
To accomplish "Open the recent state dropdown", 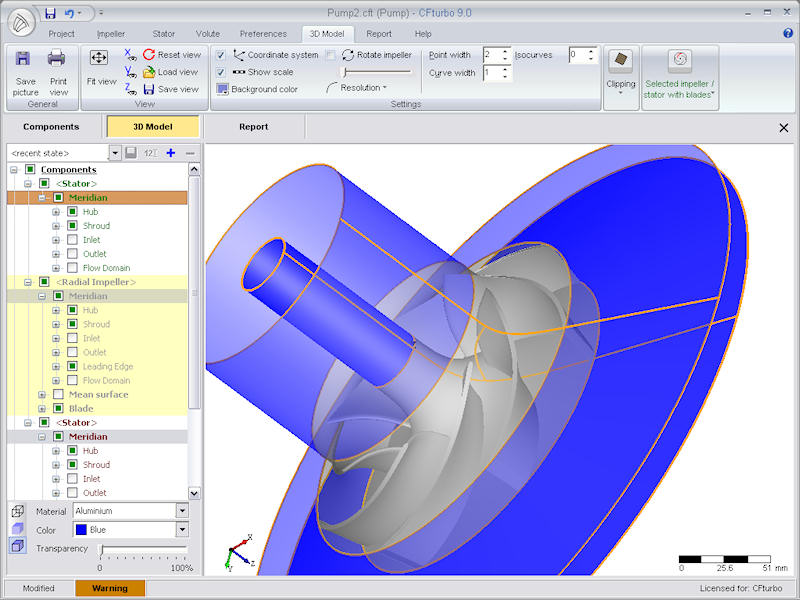I will (x=115, y=153).
